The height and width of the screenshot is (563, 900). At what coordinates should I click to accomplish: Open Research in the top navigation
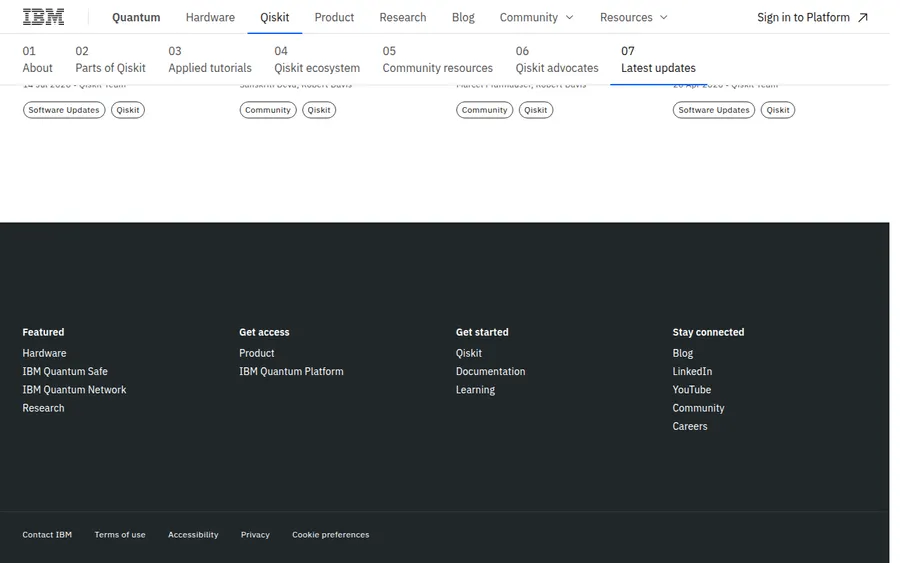(x=402, y=18)
